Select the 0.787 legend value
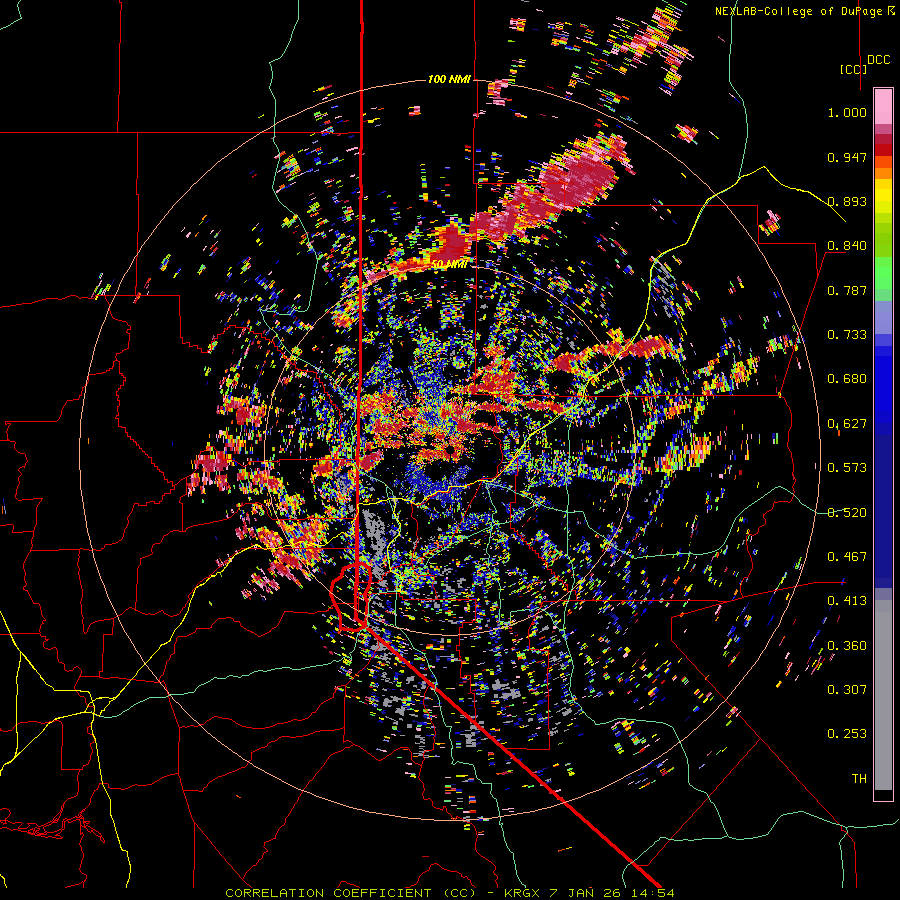The width and height of the screenshot is (900, 900). [847, 290]
